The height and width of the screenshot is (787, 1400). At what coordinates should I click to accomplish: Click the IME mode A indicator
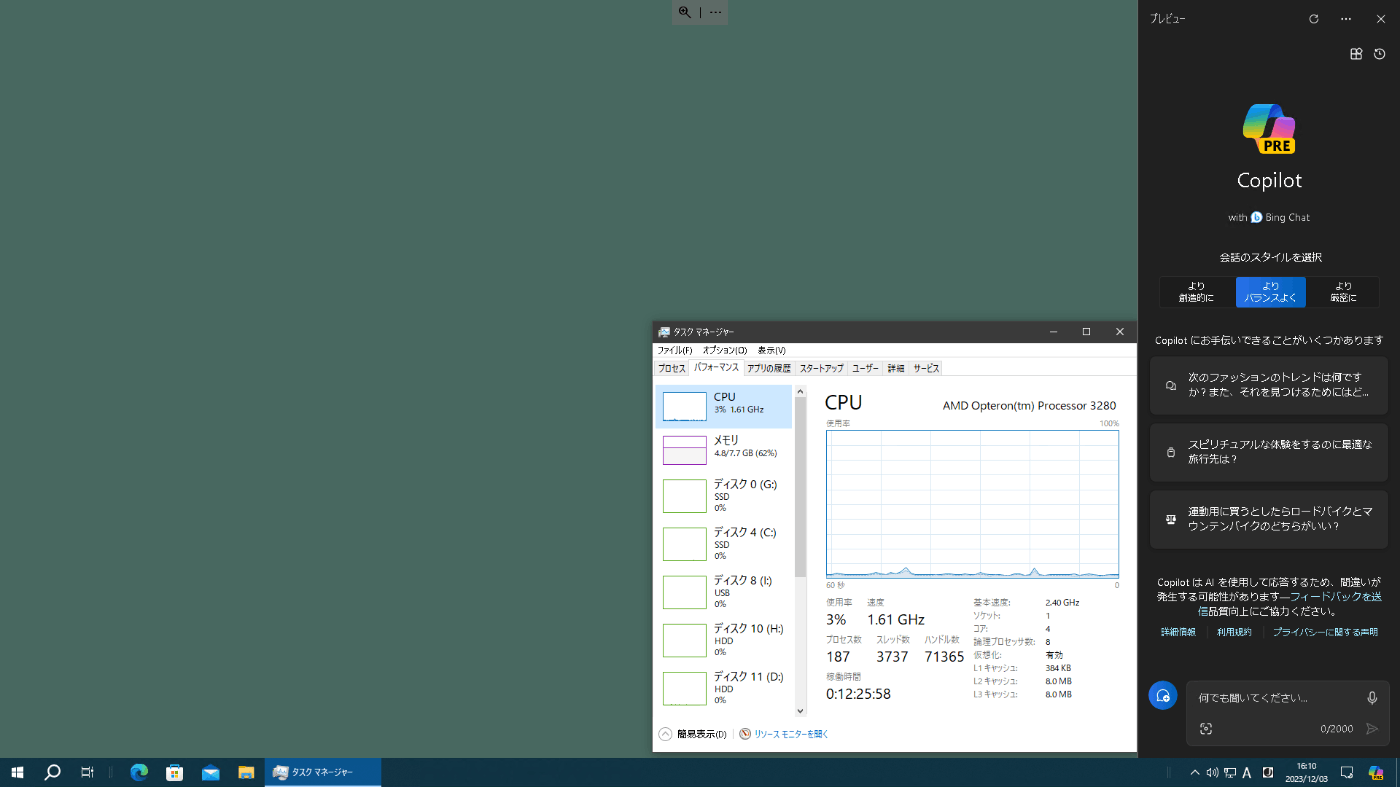(x=1247, y=772)
